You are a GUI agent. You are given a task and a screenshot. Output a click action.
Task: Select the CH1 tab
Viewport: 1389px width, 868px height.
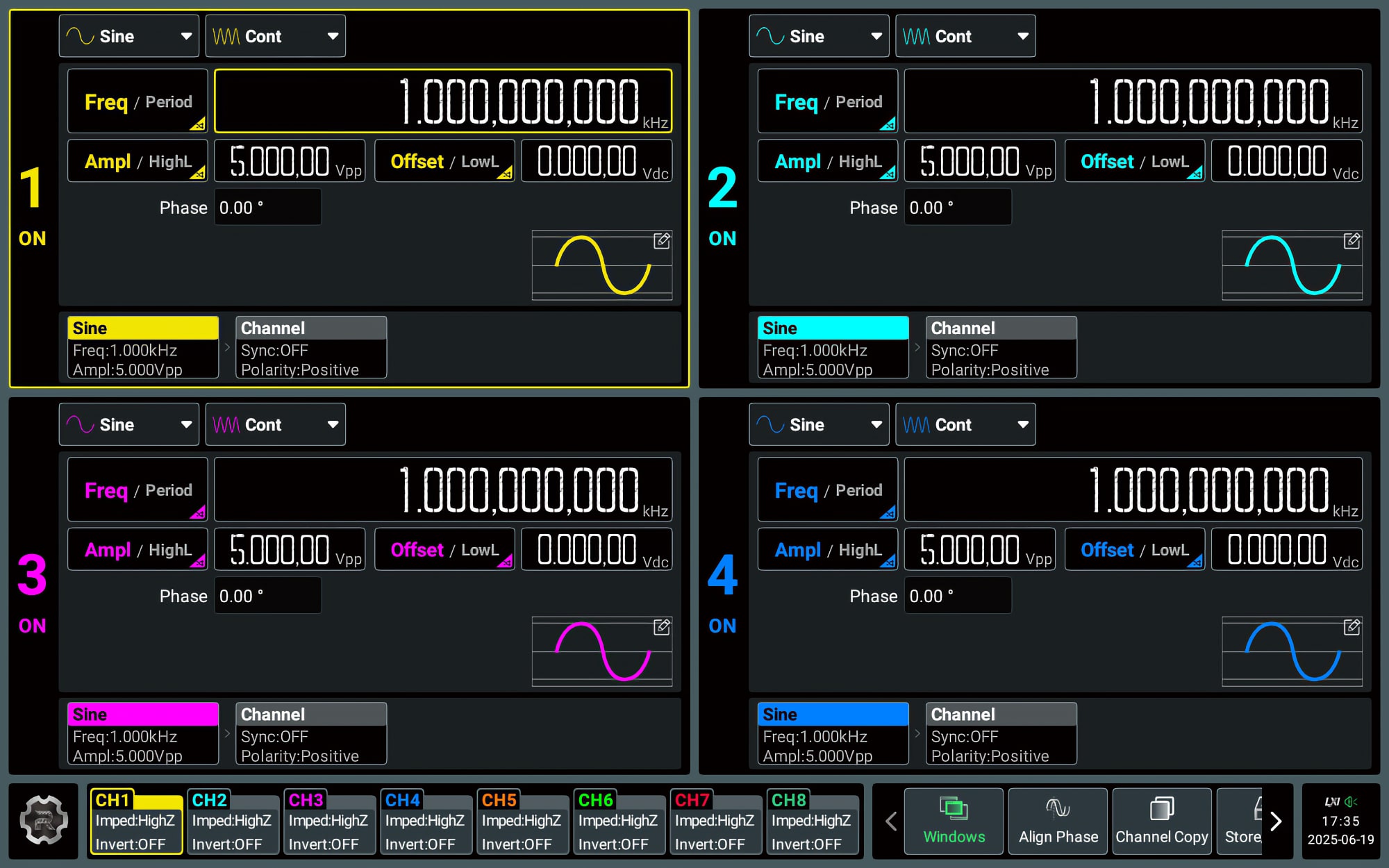pos(136,821)
